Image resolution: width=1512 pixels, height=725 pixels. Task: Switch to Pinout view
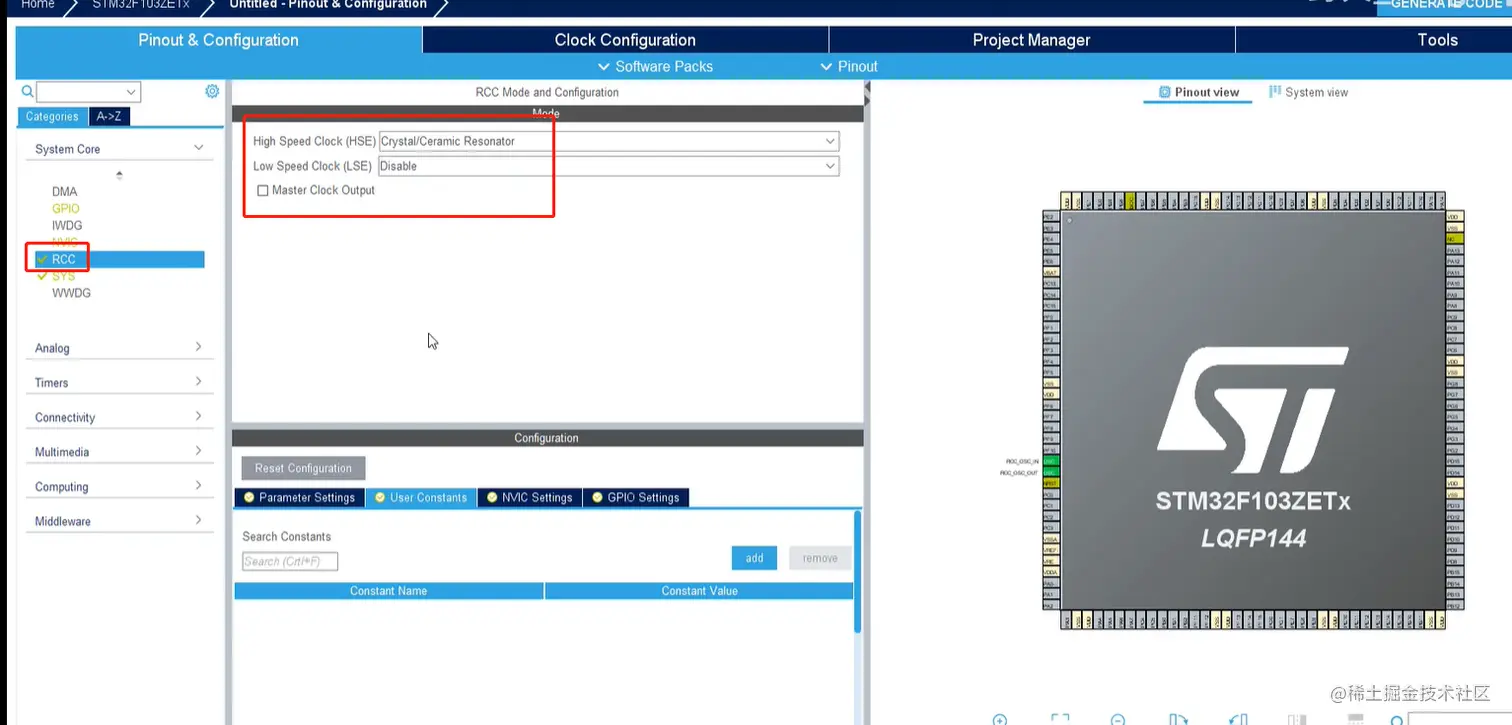point(1198,92)
